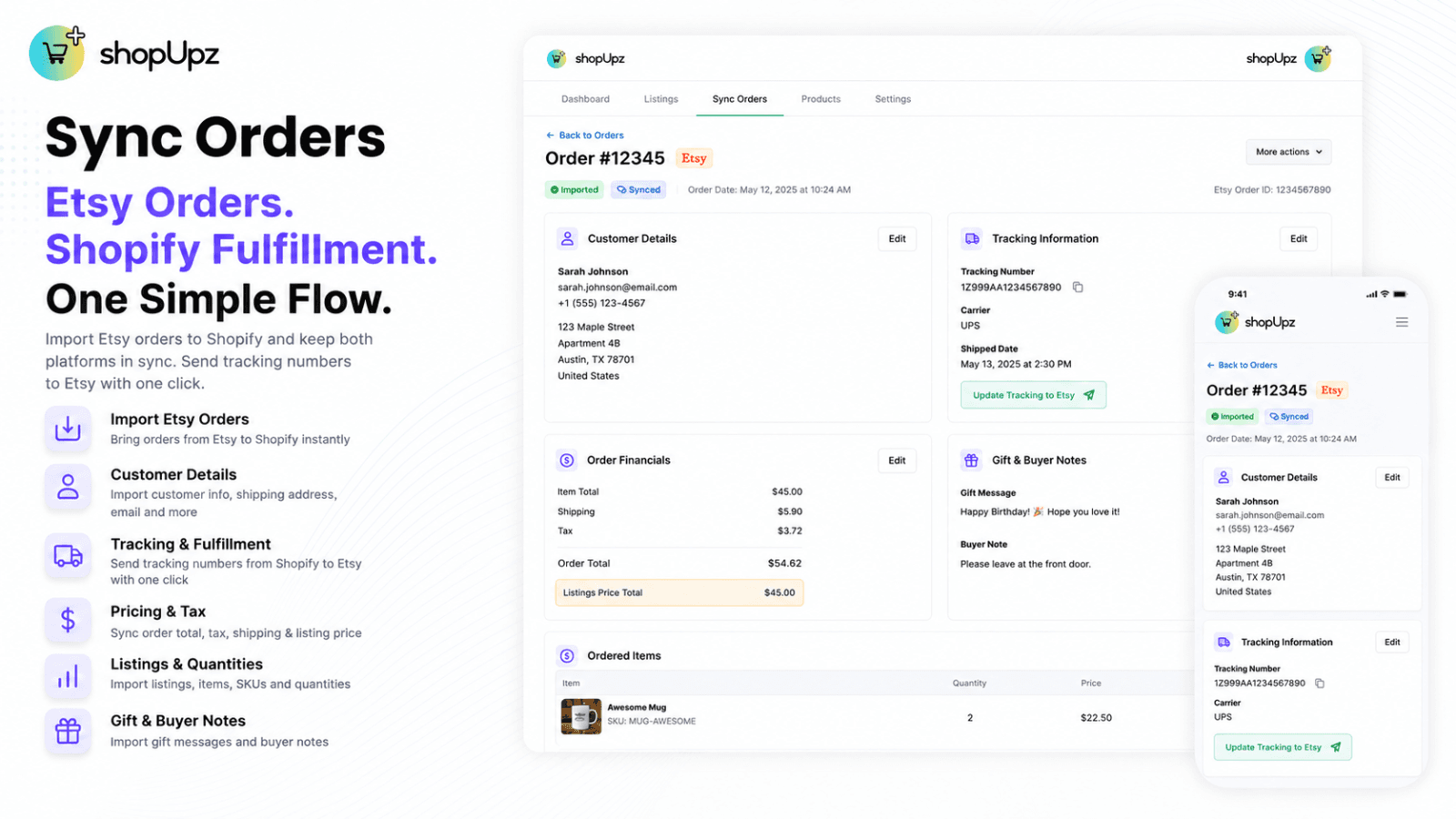The height and width of the screenshot is (819, 1456).
Task: Click SKU: MUG-AWESOME text
Action: coord(652,721)
